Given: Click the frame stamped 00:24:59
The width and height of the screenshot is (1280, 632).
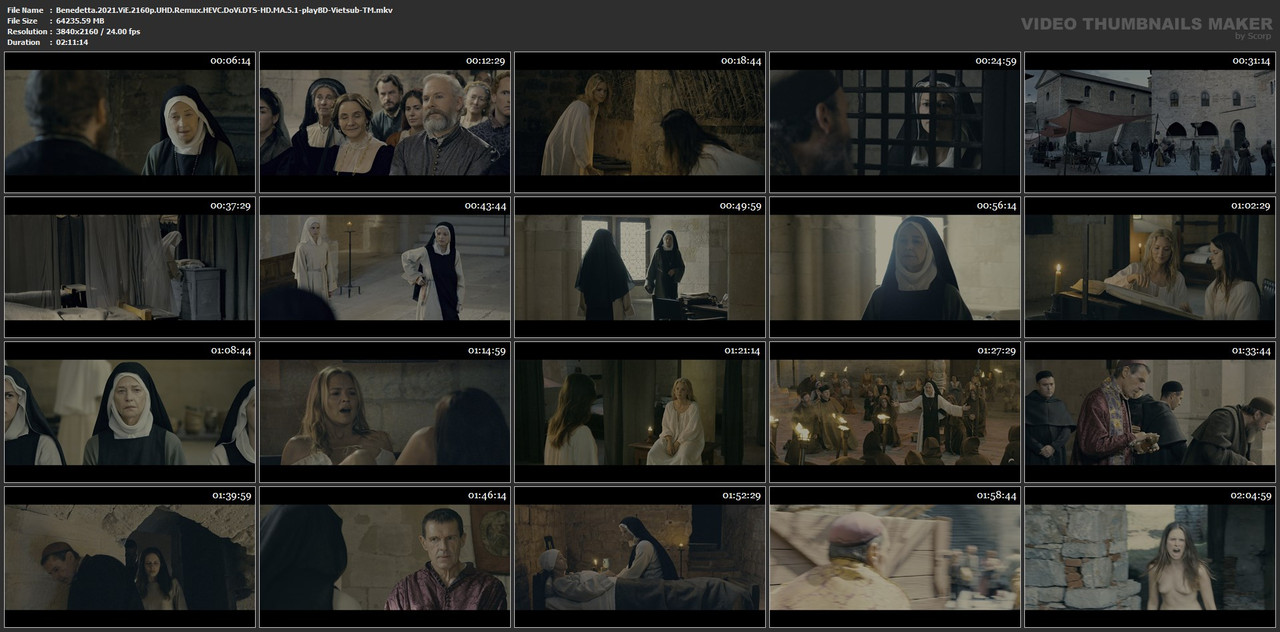Looking at the screenshot, I should pos(895,122).
